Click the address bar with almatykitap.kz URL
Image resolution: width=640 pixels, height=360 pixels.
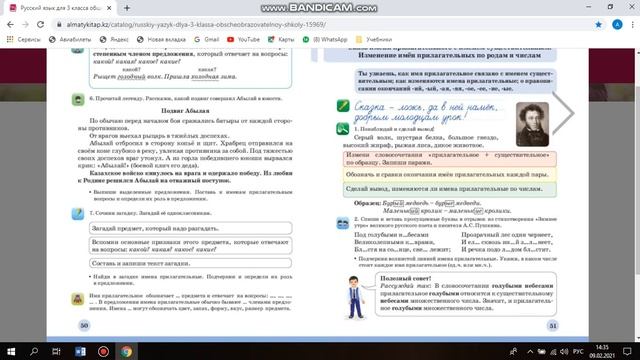pos(322,24)
